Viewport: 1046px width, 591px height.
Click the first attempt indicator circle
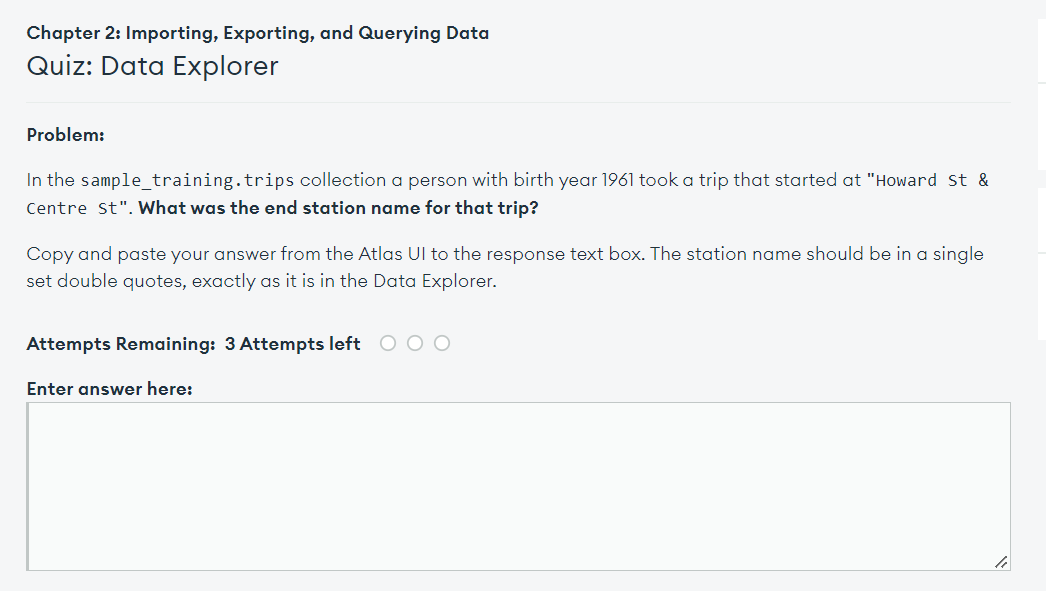(388, 344)
